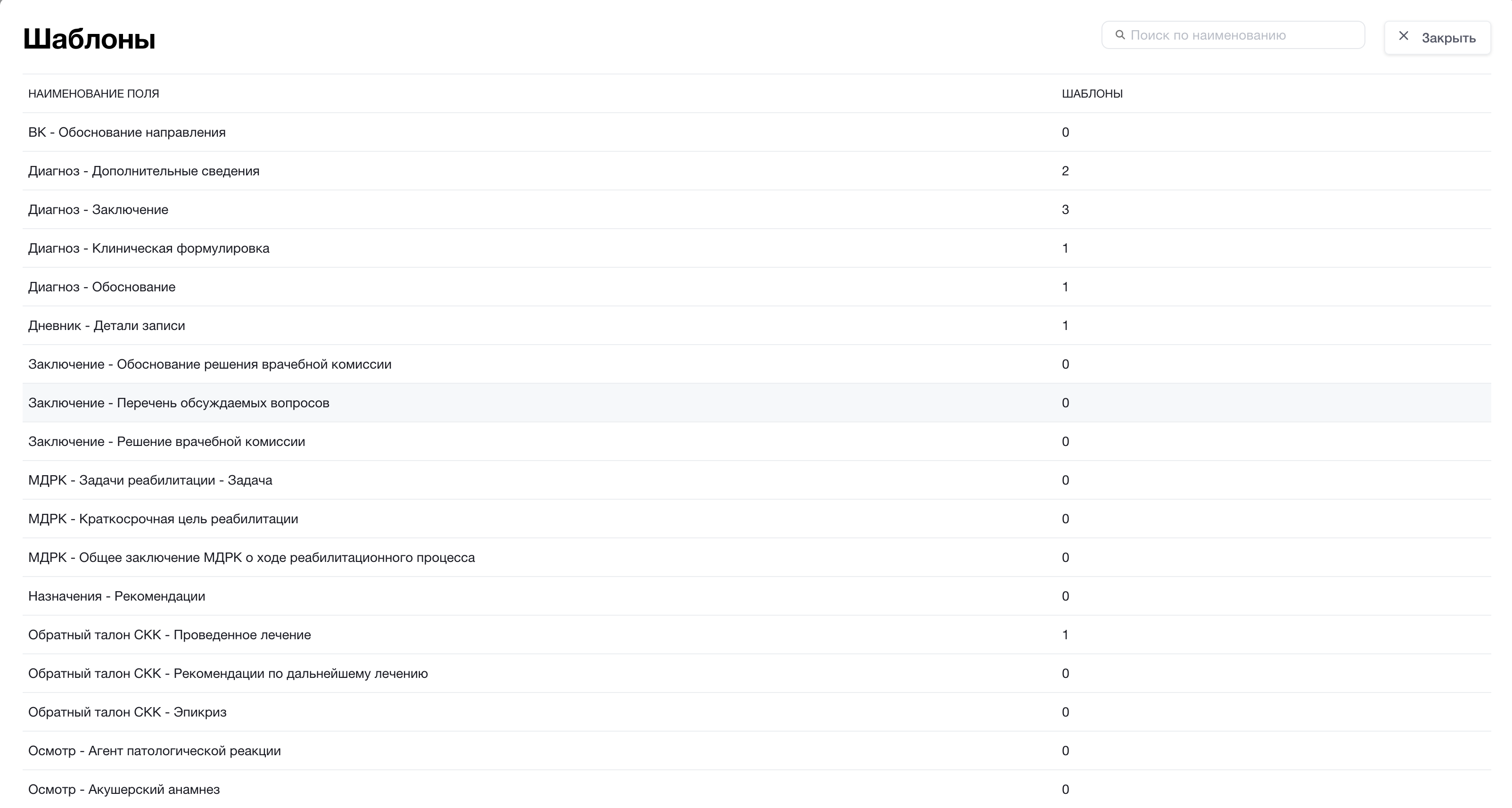Open the Диагноз - Заключение entry

point(98,210)
